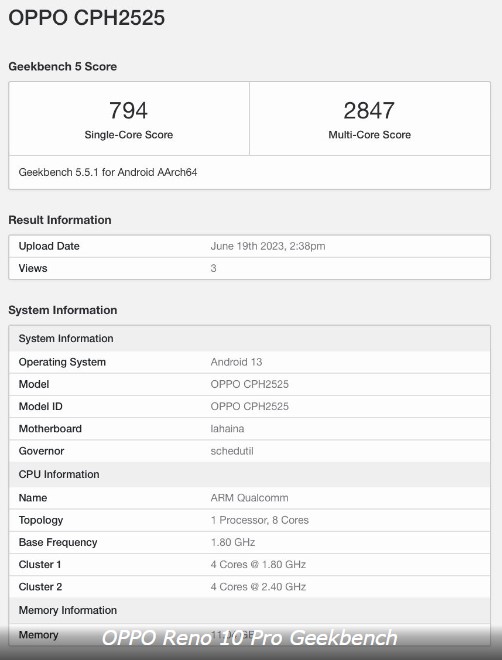Select OPPO CPH2525 value in Model ID row
502x660 pixels.
[250, 407]
